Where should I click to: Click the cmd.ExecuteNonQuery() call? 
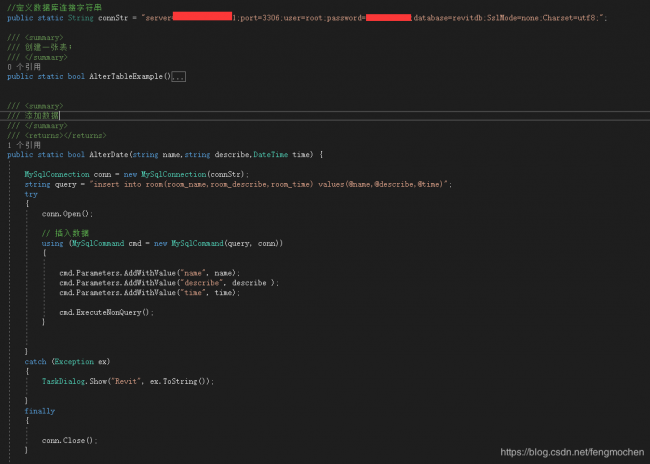(107, 312)
